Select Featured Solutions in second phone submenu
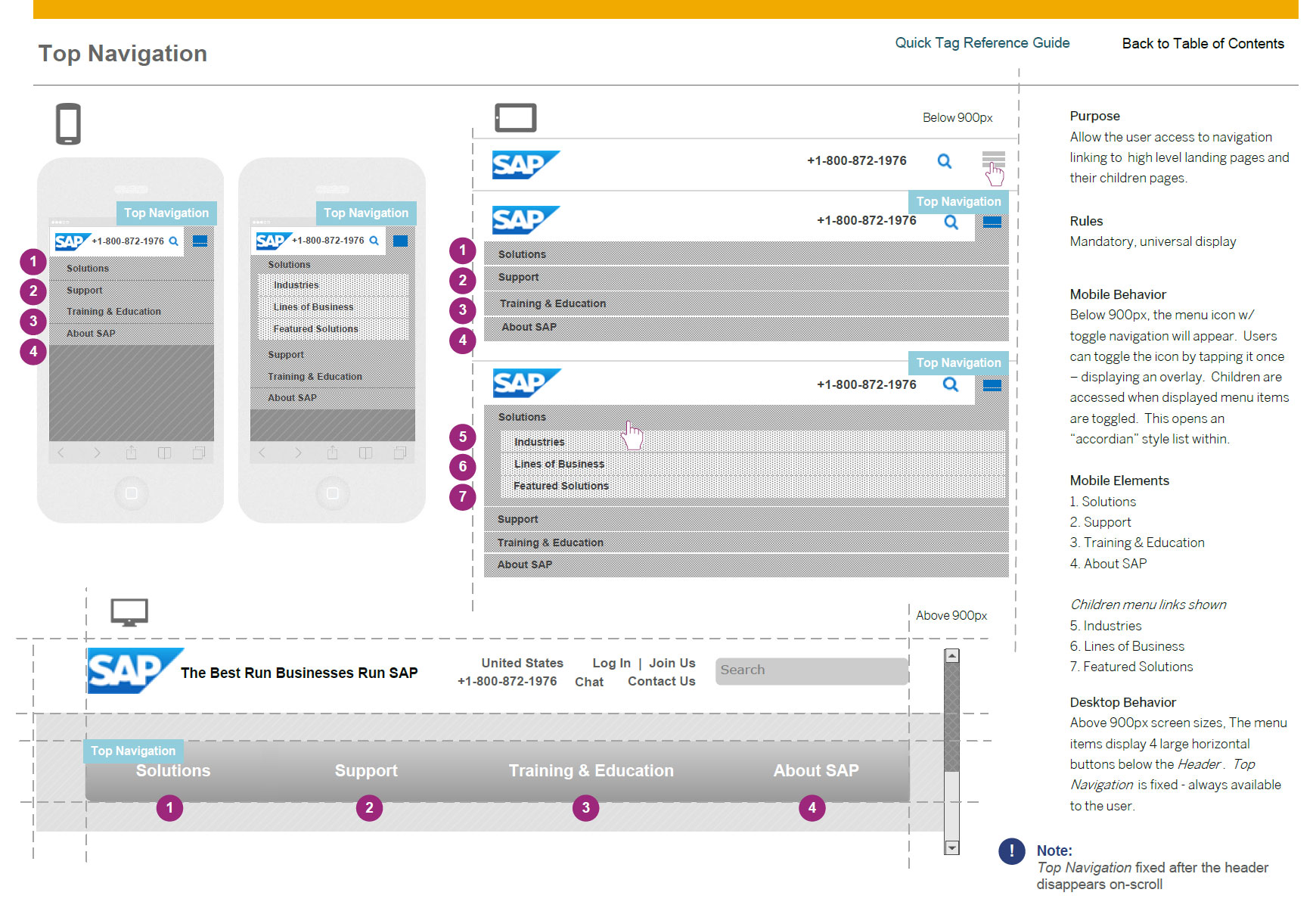 (x=334, y=329)
